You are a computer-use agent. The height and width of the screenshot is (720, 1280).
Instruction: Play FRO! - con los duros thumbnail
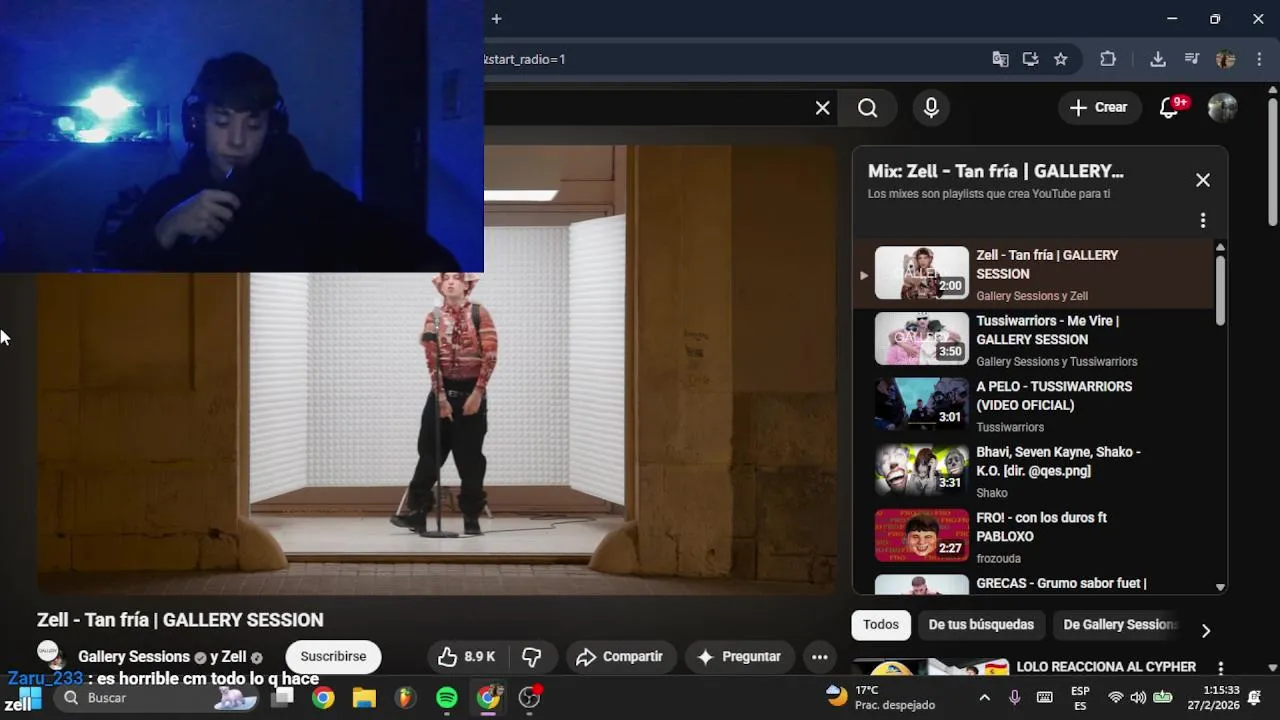coord(922,536)
